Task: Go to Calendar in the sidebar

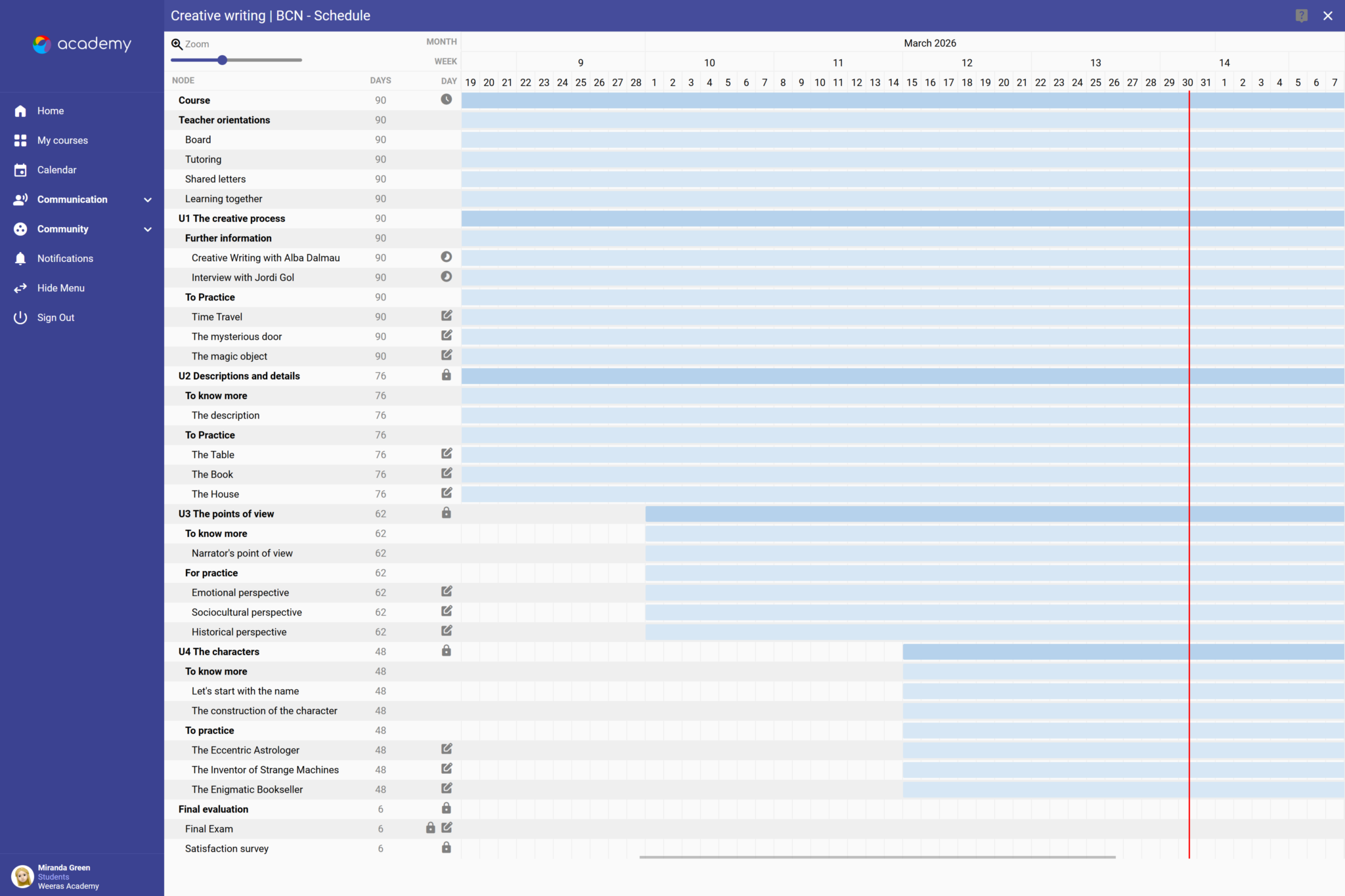Action: pyautogui.click(x=56, y=170)
